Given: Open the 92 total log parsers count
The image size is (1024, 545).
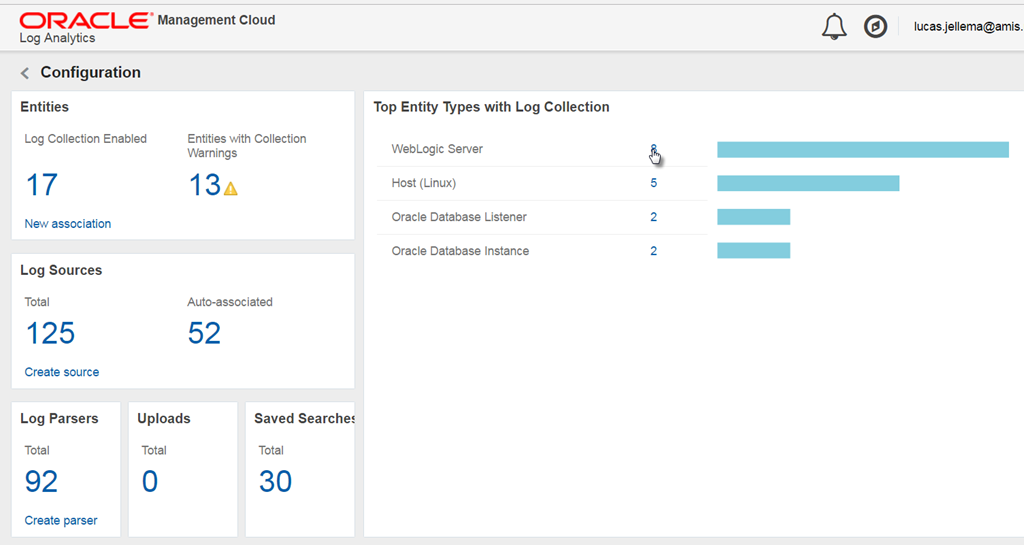Looking at the screenshot, I should point(41,482).
